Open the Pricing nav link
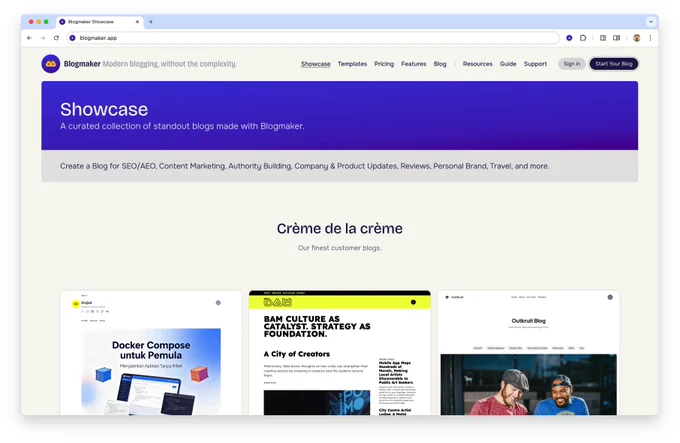The image size is (680, 443). [384, 64]
